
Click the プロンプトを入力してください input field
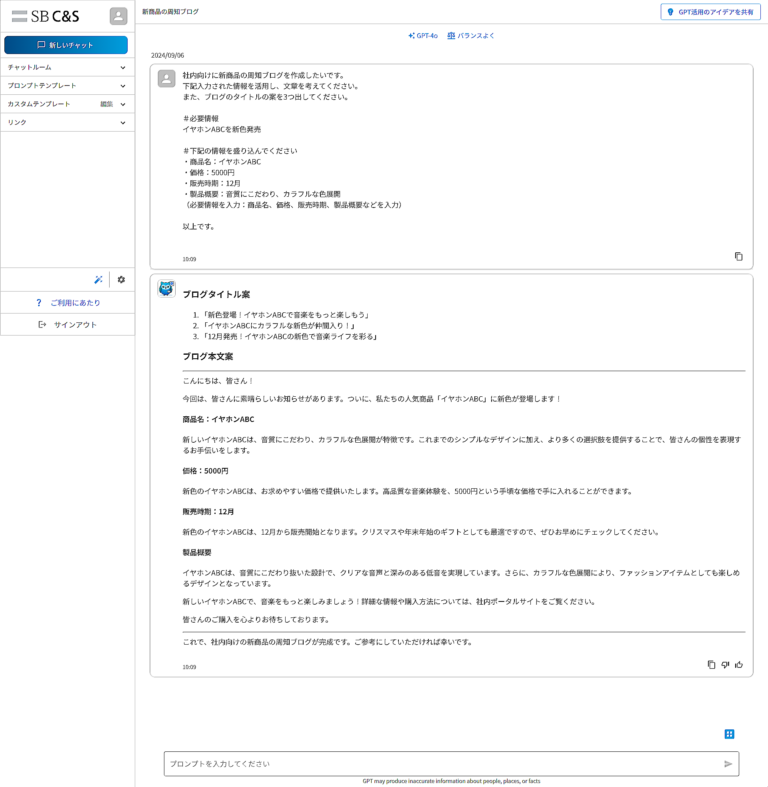point(440,764)
